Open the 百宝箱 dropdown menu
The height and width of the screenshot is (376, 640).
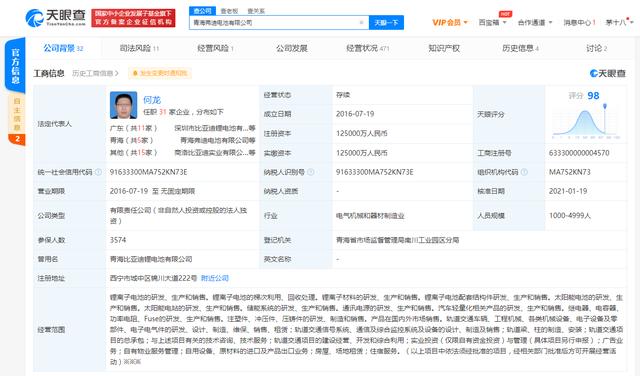point(492,22)
